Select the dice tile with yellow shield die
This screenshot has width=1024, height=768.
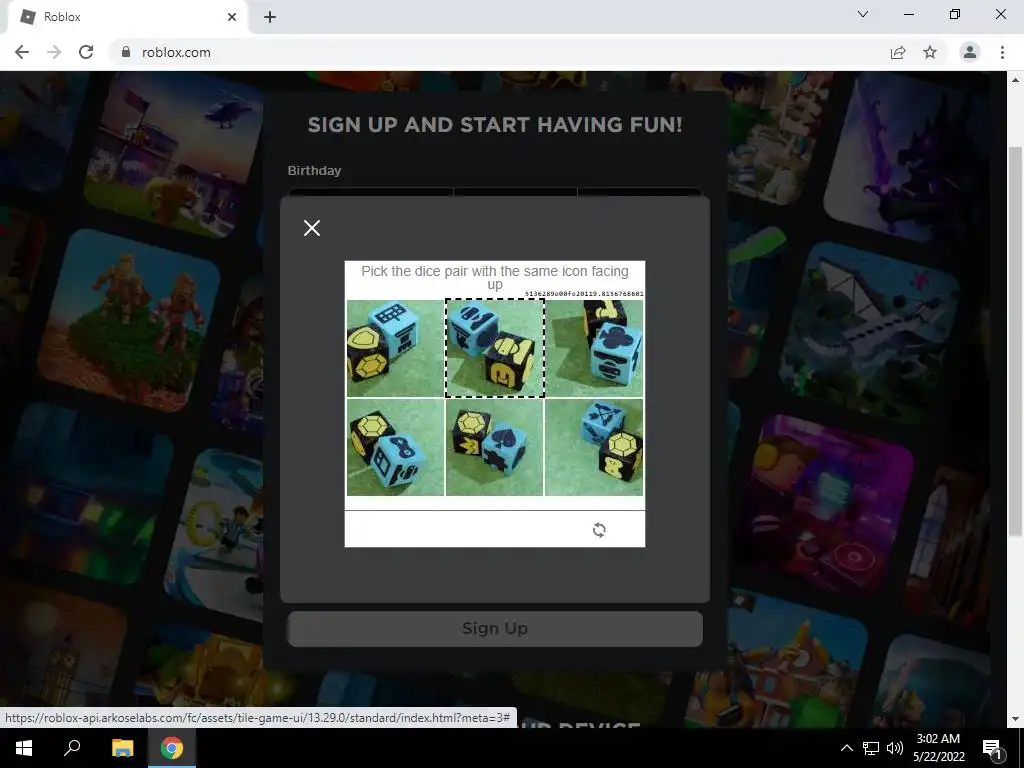(395, 348)
